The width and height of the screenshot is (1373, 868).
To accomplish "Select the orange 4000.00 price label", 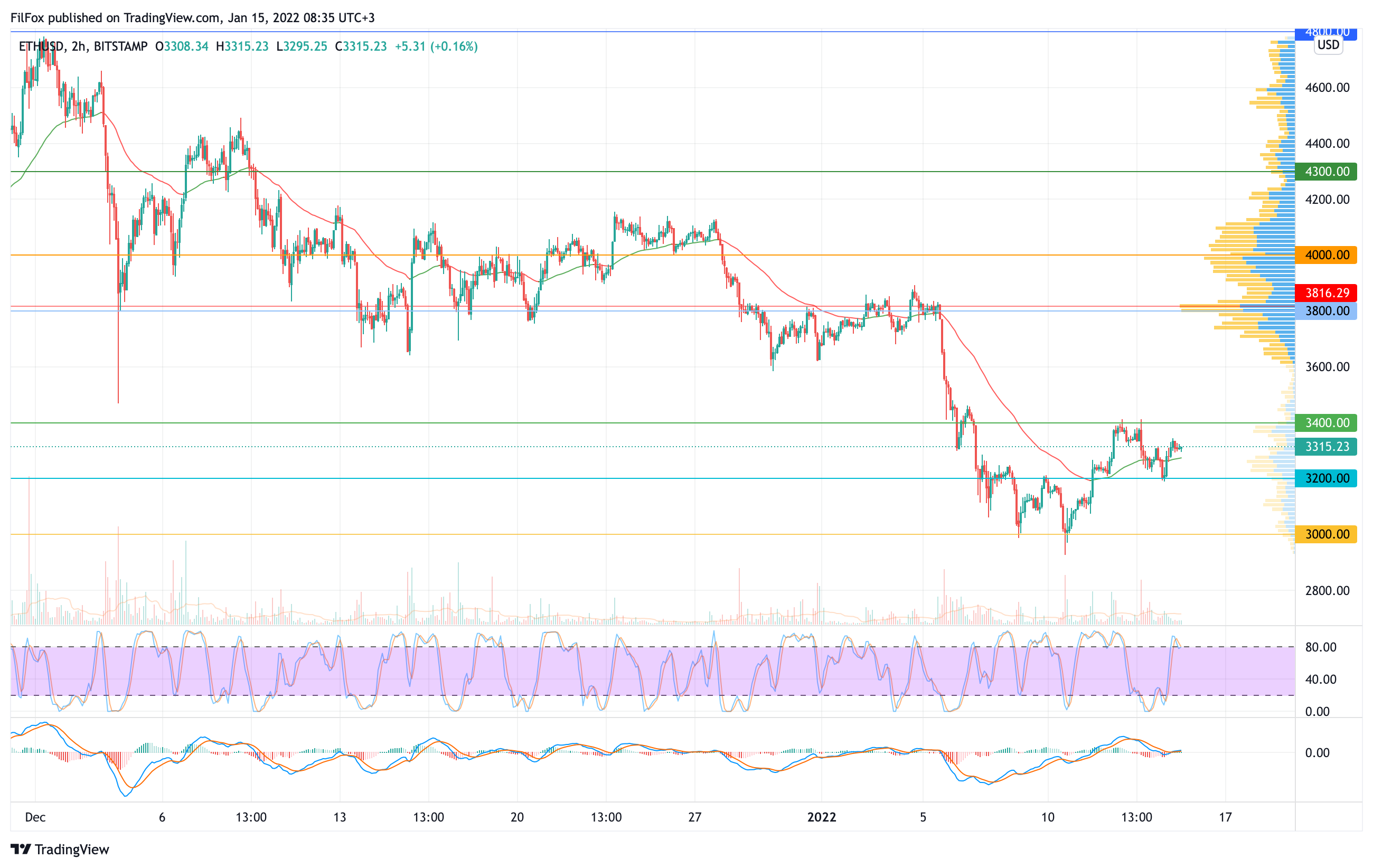I will click(1325, 255).
